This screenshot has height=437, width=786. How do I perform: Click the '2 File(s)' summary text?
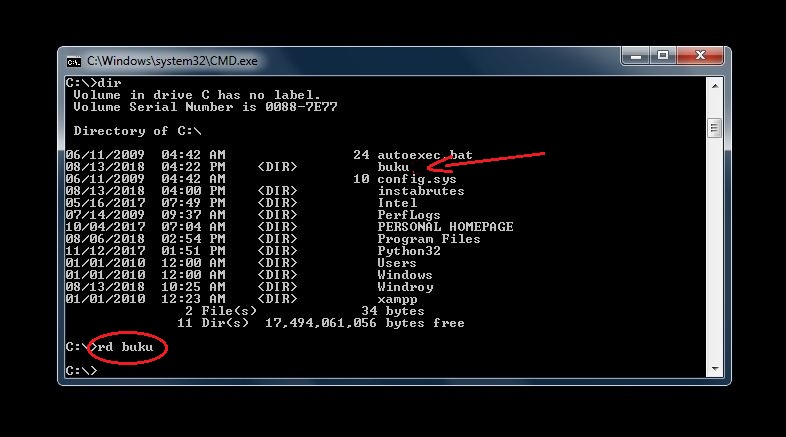(x=221, y=311)
